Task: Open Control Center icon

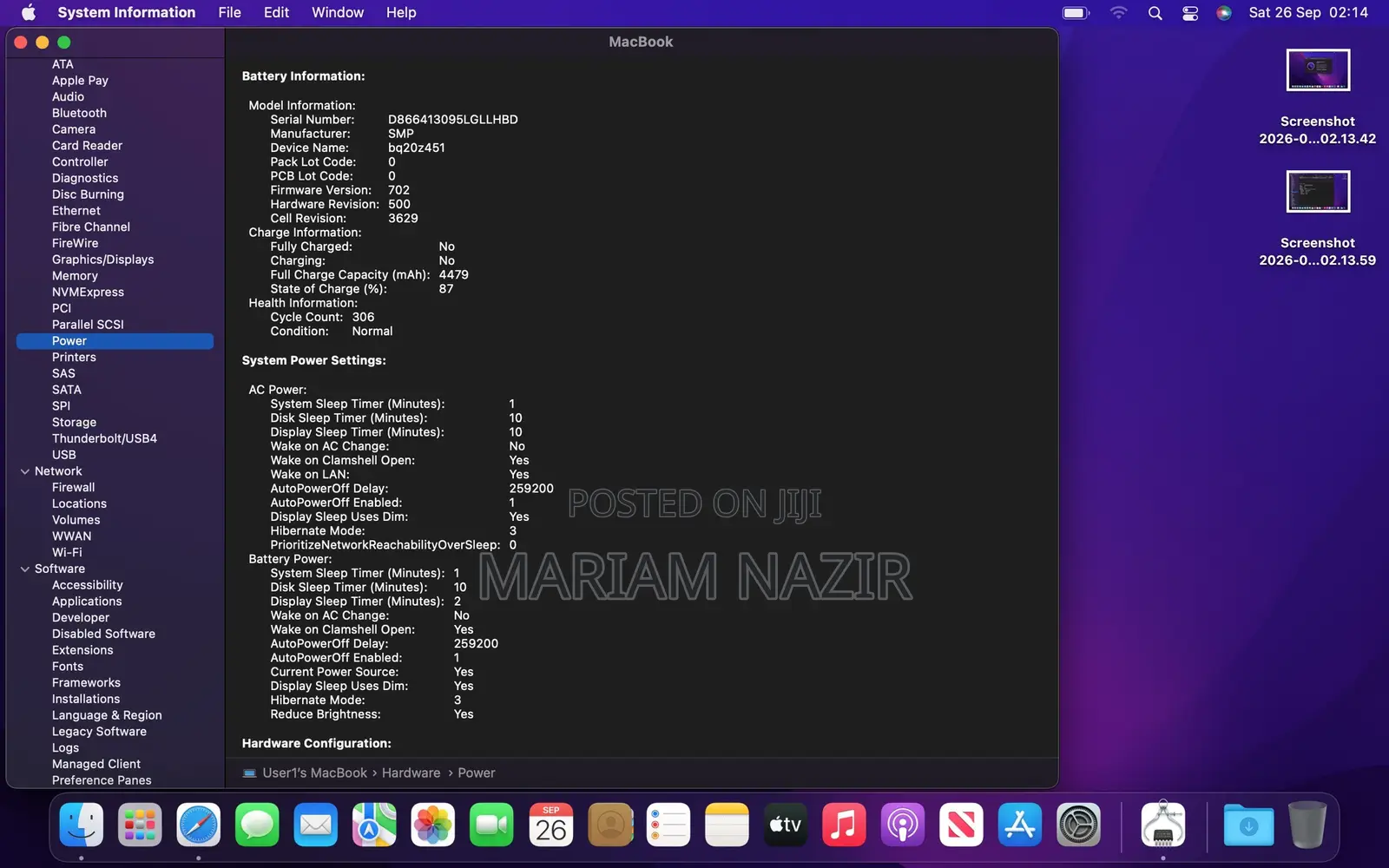Action: [x=1190, y=12]
